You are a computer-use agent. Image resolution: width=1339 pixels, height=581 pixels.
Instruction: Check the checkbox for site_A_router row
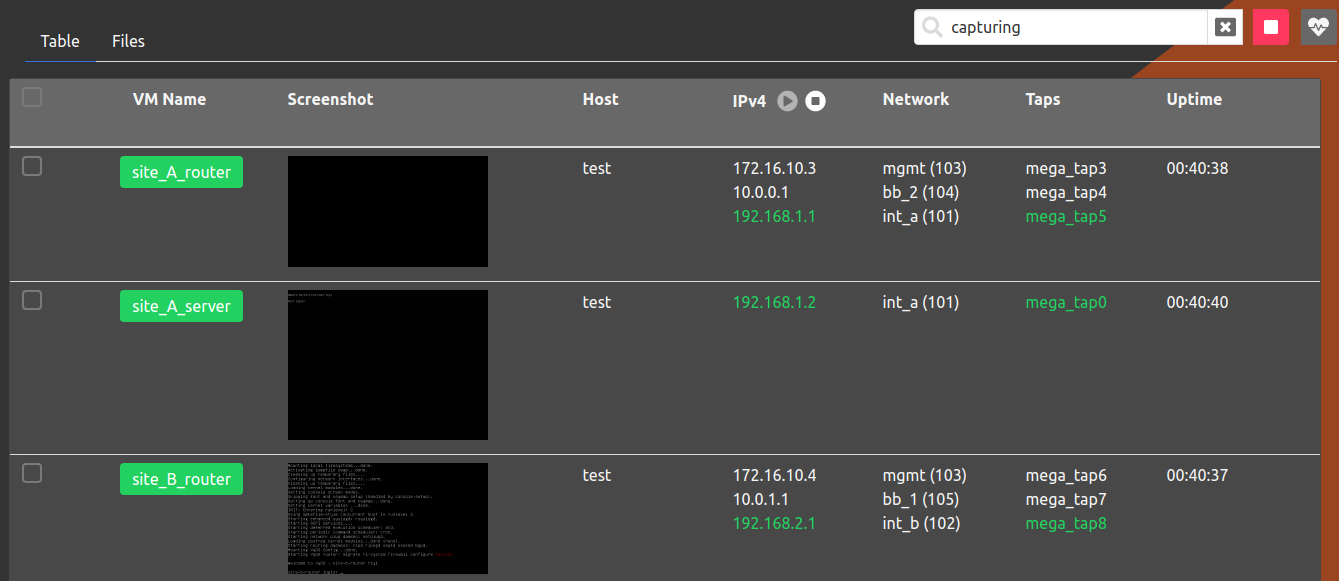[x=31, y=166]
